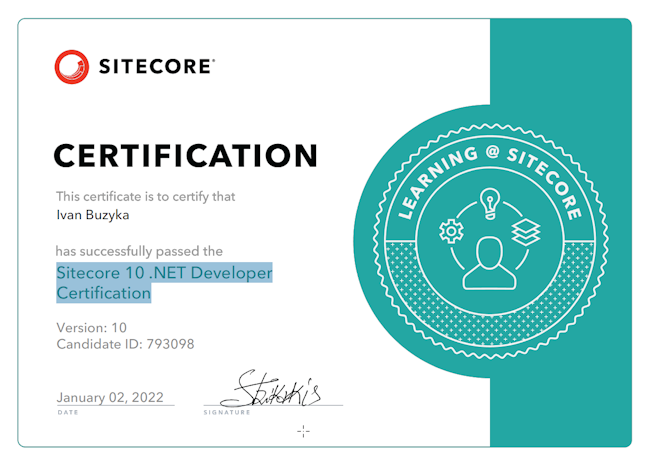Click highlighted word 'Certification' below title

coord(104,293)
